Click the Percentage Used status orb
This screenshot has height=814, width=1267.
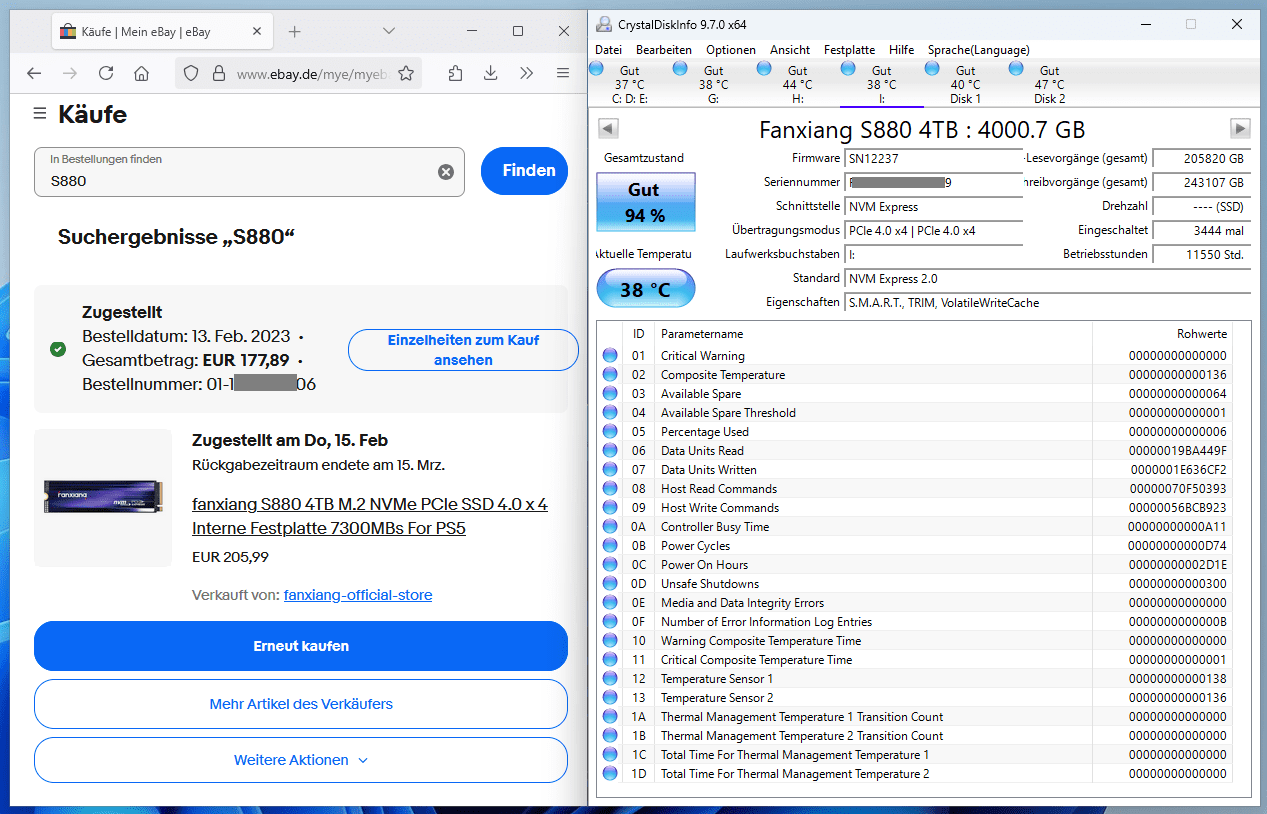(610, 432)
